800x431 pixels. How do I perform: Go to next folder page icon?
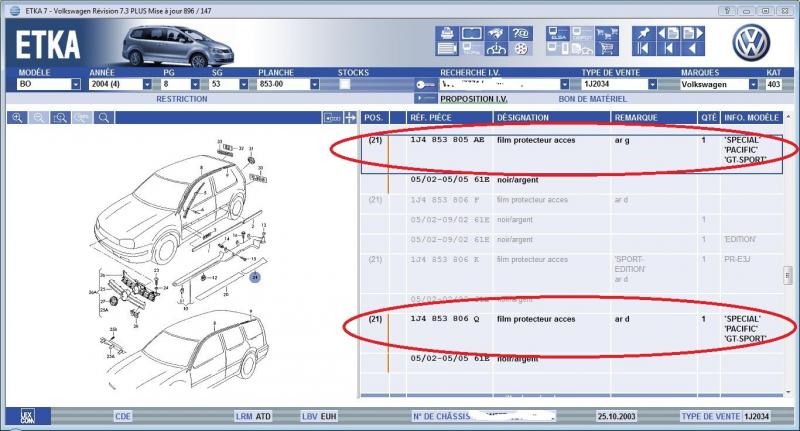click(x=693, y=34)
